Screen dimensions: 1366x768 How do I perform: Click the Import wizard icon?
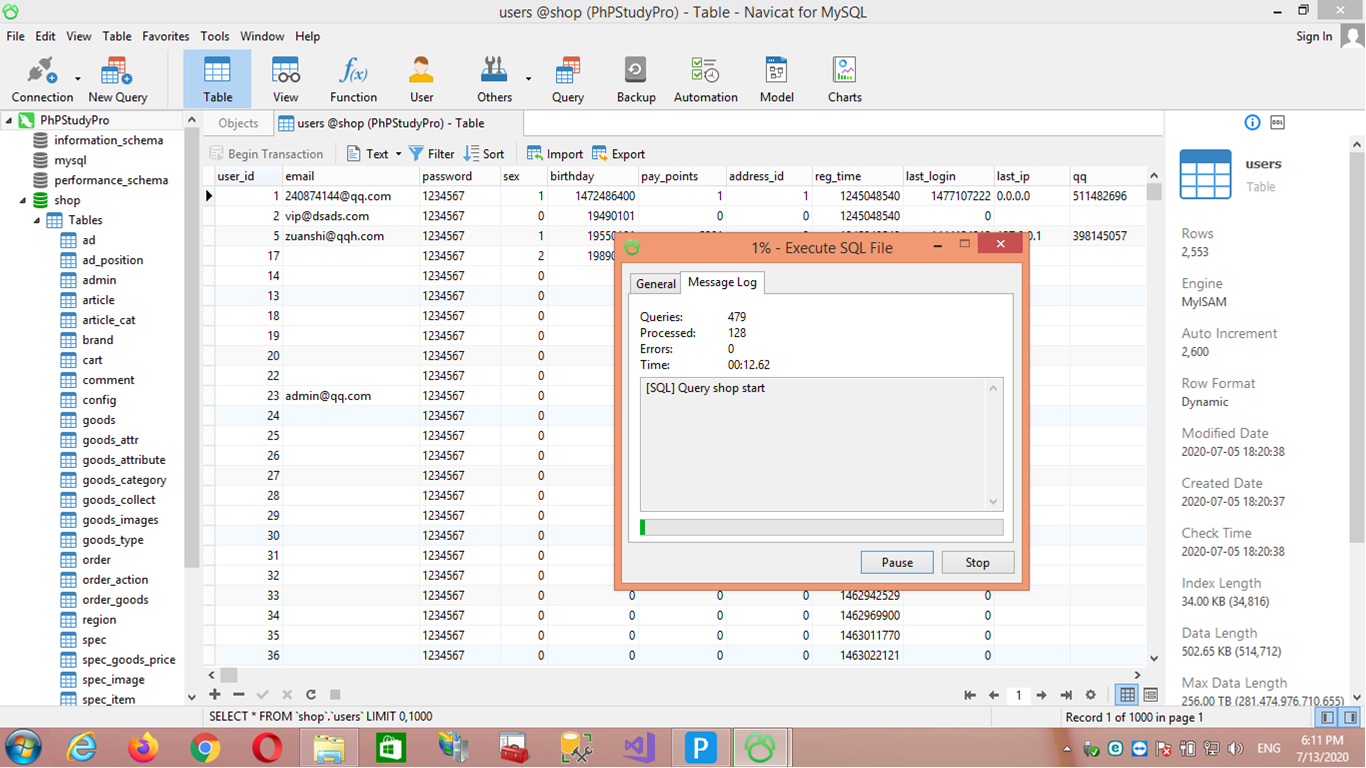555,154
